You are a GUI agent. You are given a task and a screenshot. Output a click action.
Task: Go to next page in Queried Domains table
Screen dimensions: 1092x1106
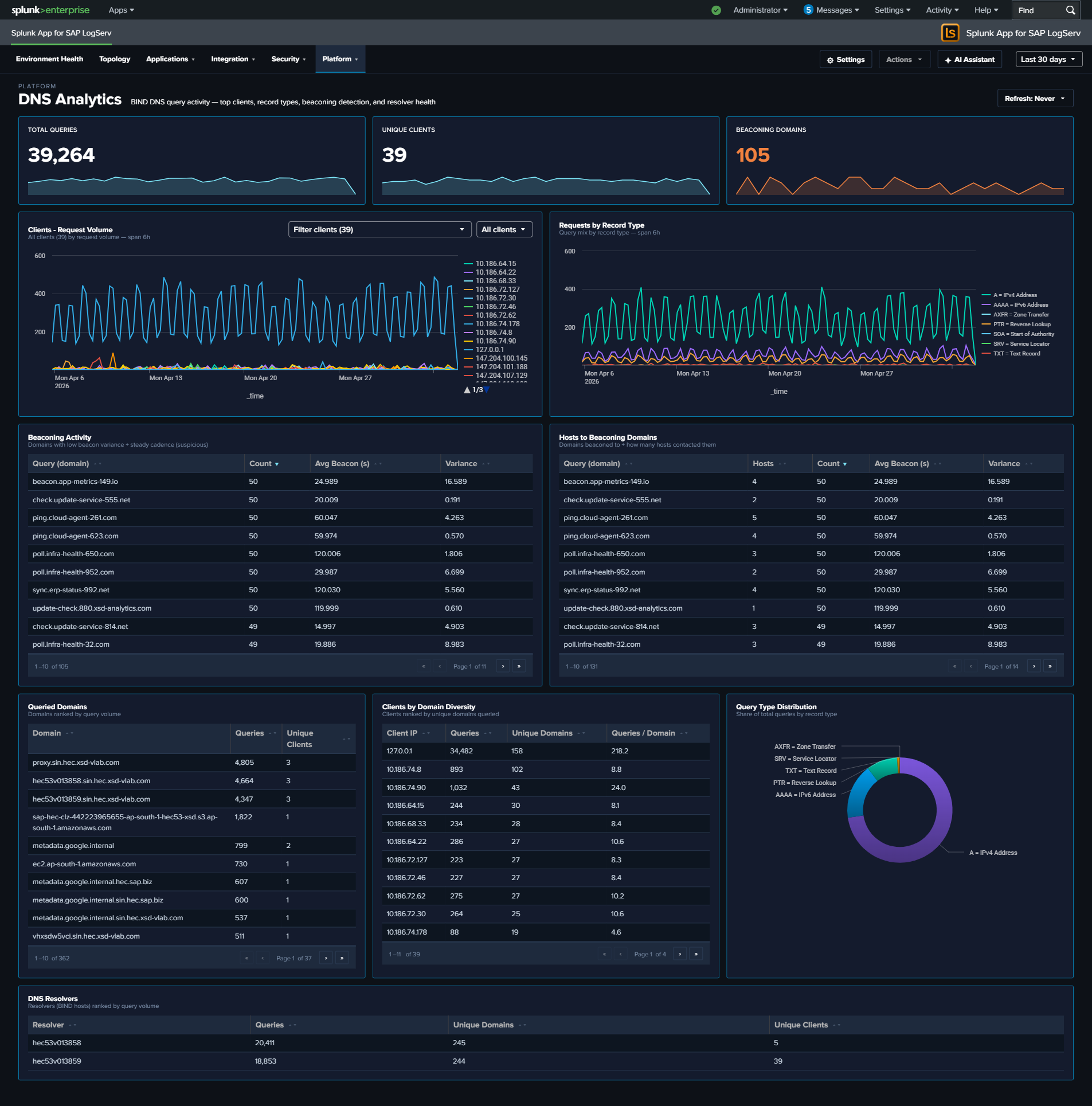[326, 958]
